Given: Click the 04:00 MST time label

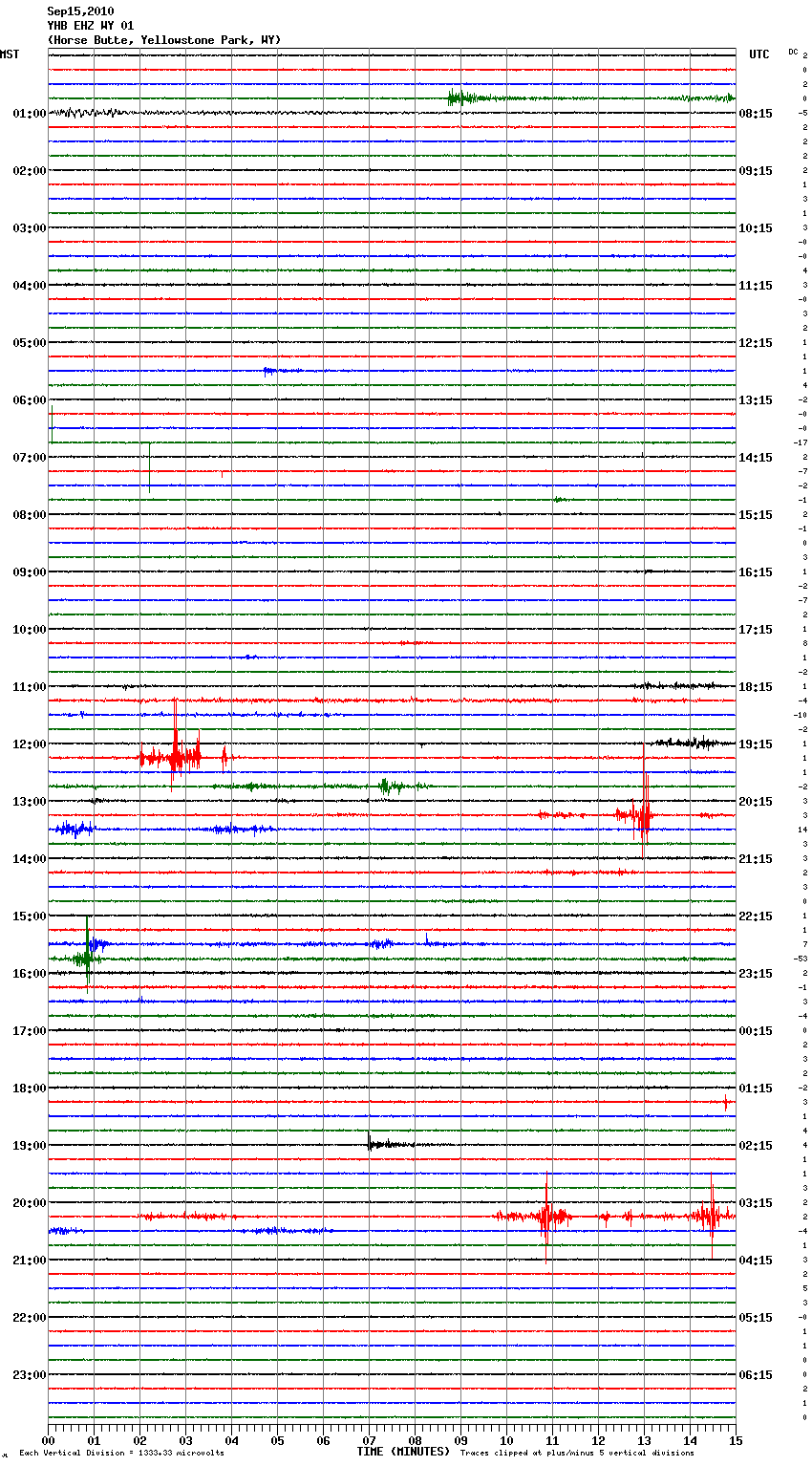Looking at the screenshot, I should (x=30, y=286).
